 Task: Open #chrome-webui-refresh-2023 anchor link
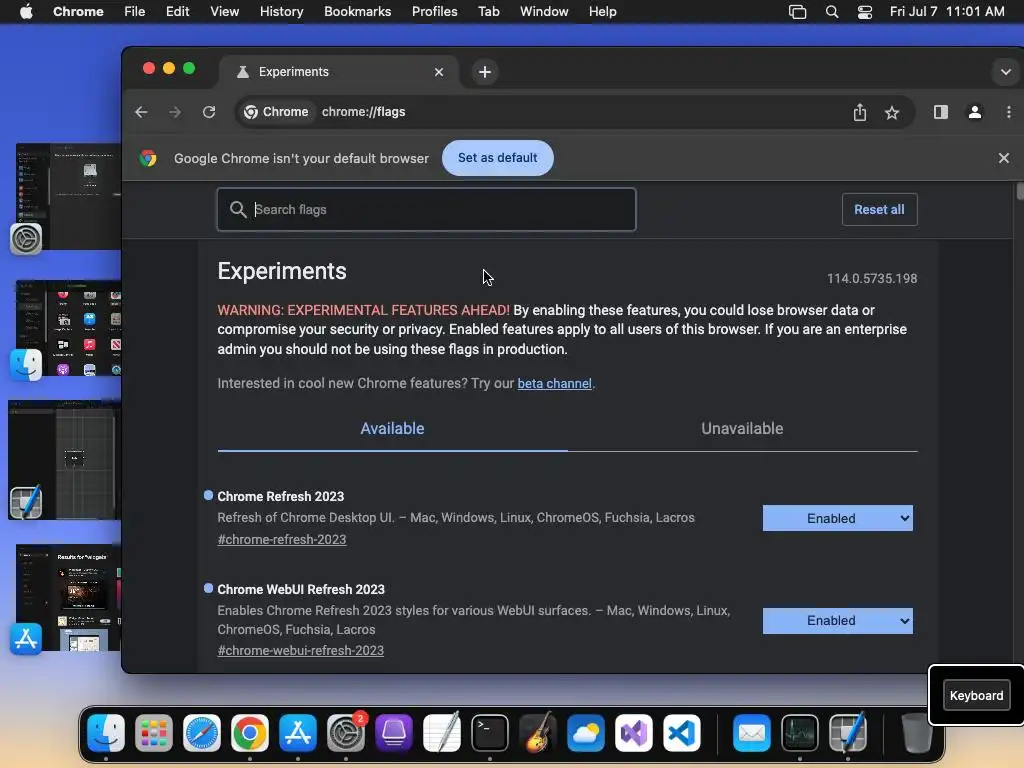pos(300,650)
